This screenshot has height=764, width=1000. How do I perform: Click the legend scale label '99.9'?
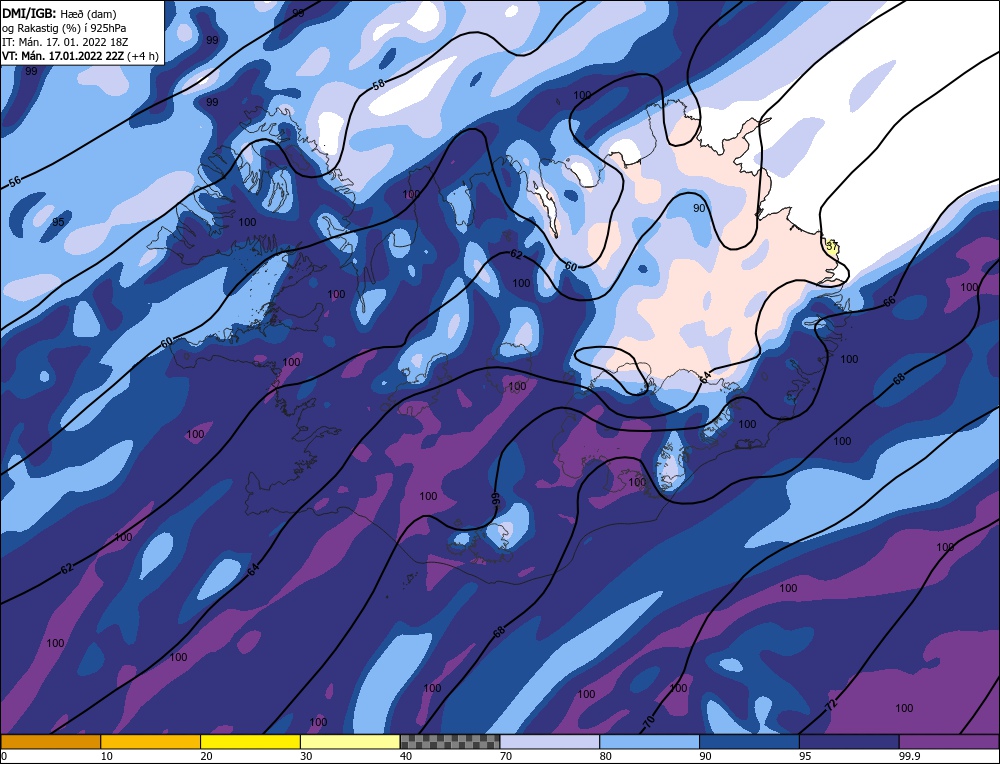click(x=908, y=756)
